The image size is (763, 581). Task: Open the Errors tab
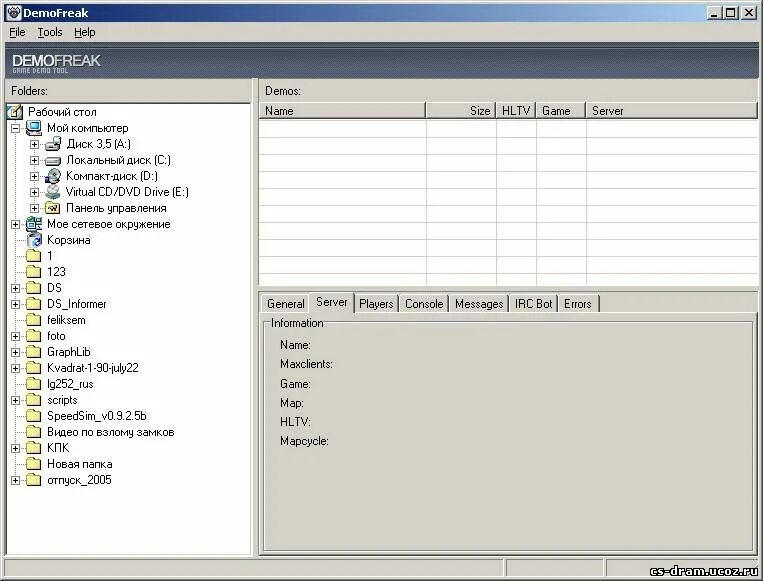coord(578,304)
